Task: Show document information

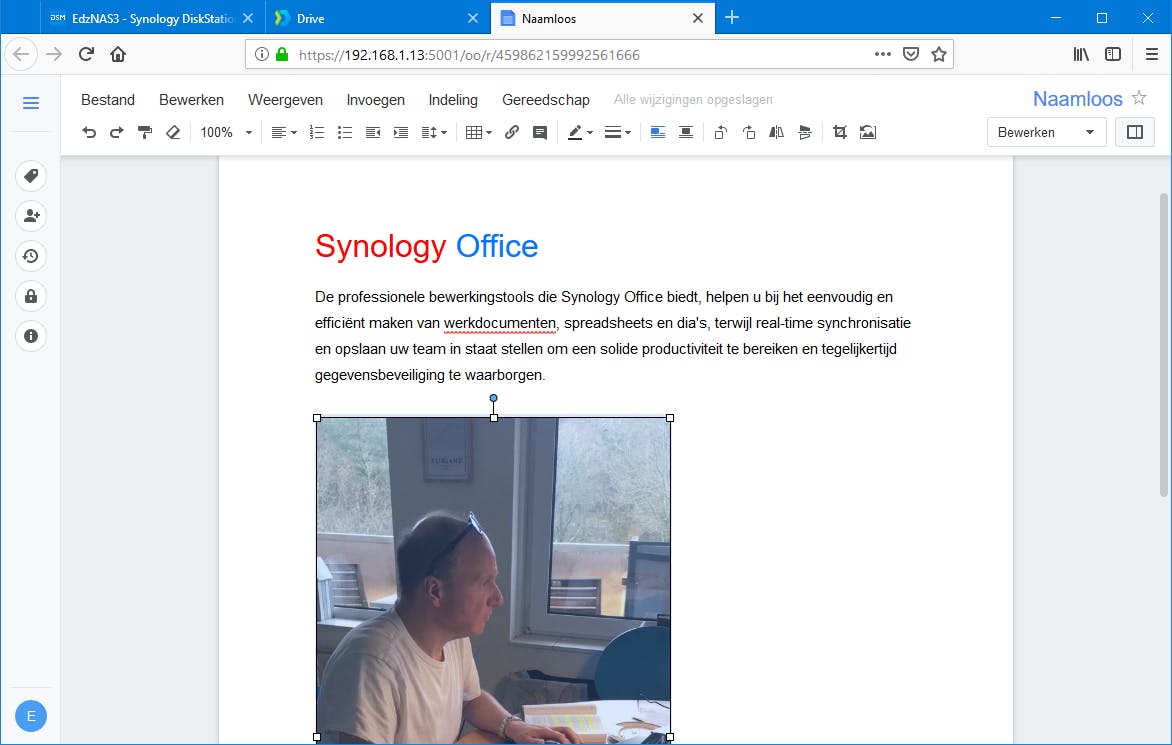Action: tap(31, 336)
